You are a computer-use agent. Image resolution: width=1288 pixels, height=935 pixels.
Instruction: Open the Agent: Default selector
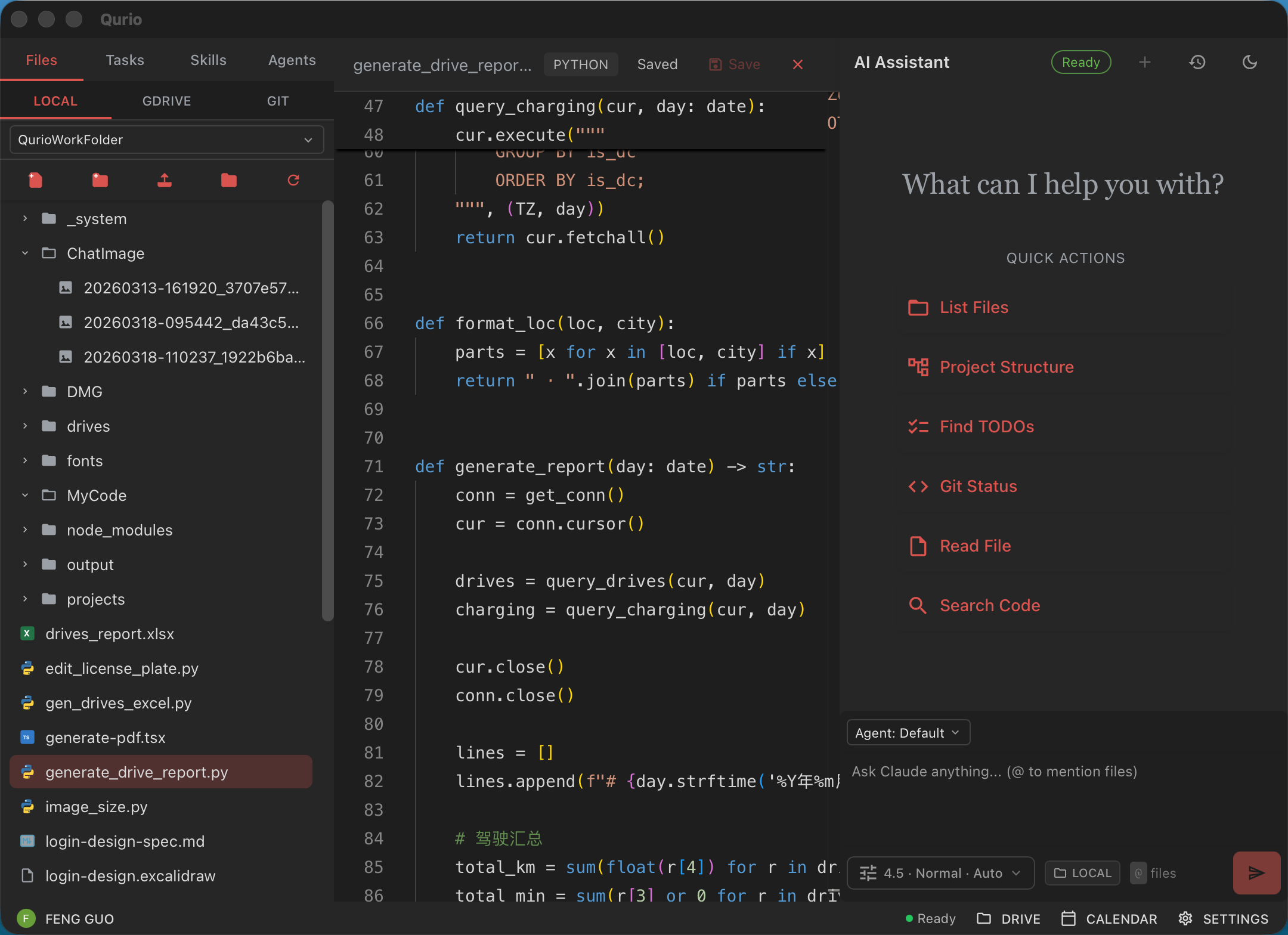tap(907, 732)
